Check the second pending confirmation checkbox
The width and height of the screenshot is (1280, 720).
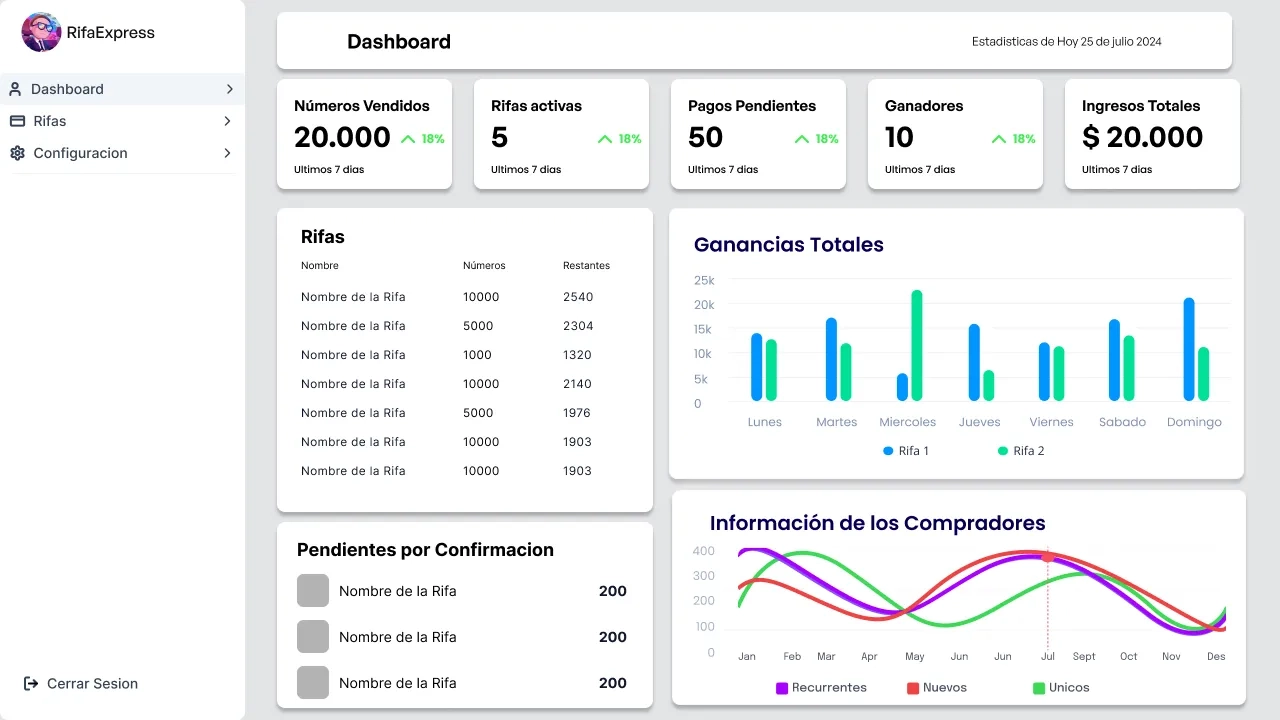312,636
